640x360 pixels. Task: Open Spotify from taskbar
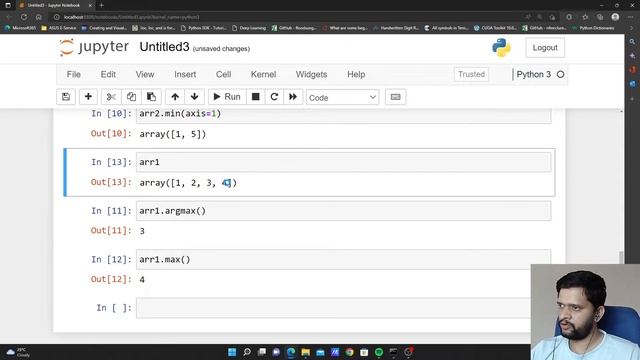pos(379,352)
